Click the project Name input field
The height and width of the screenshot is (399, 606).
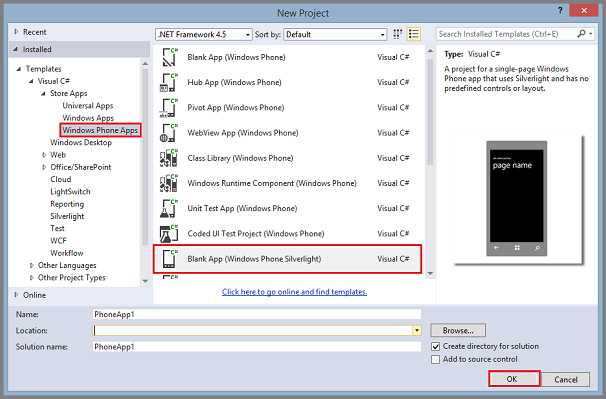[257, 314]
